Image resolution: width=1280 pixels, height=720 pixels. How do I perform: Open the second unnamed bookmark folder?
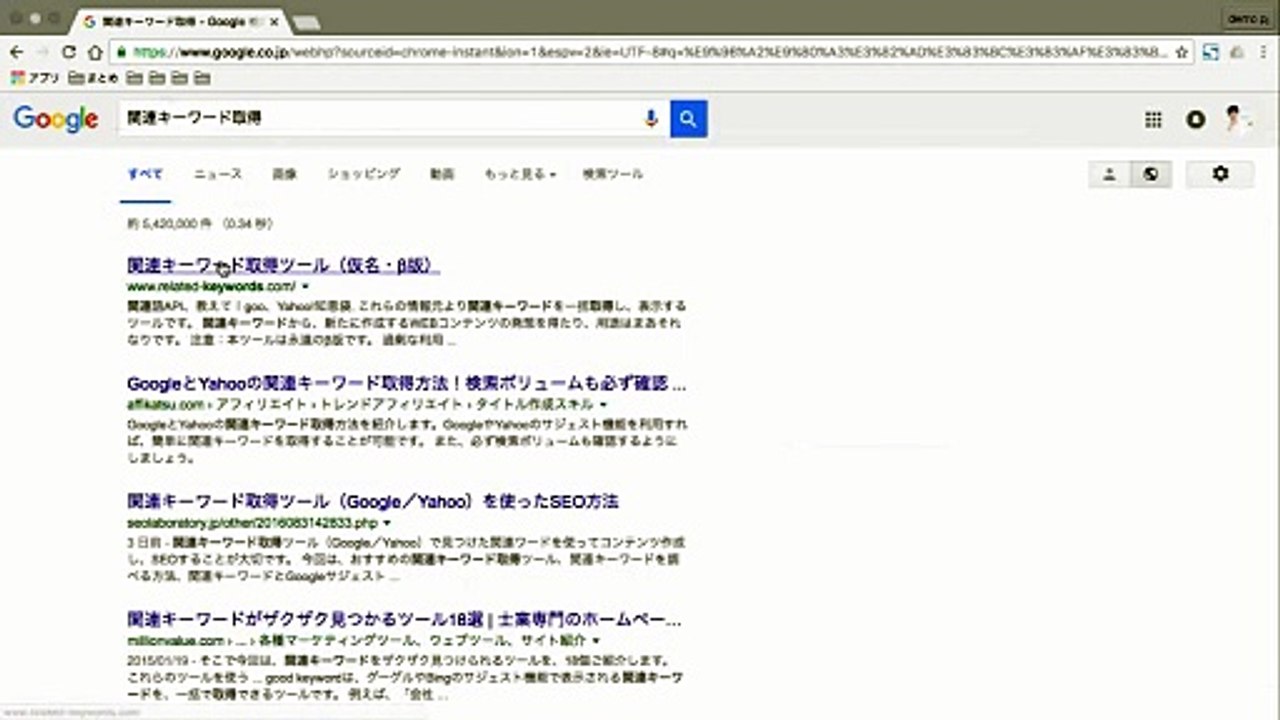point(157,77)
